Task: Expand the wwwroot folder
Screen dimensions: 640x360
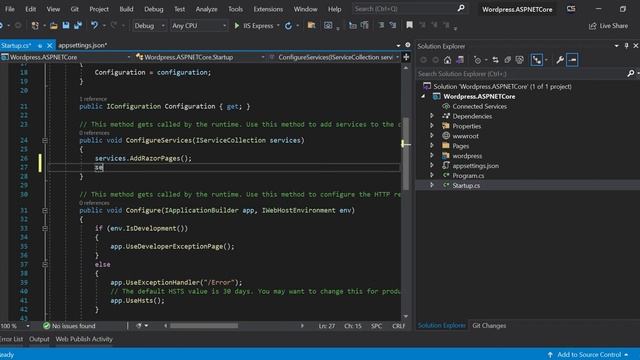Action: coord(432,136)
